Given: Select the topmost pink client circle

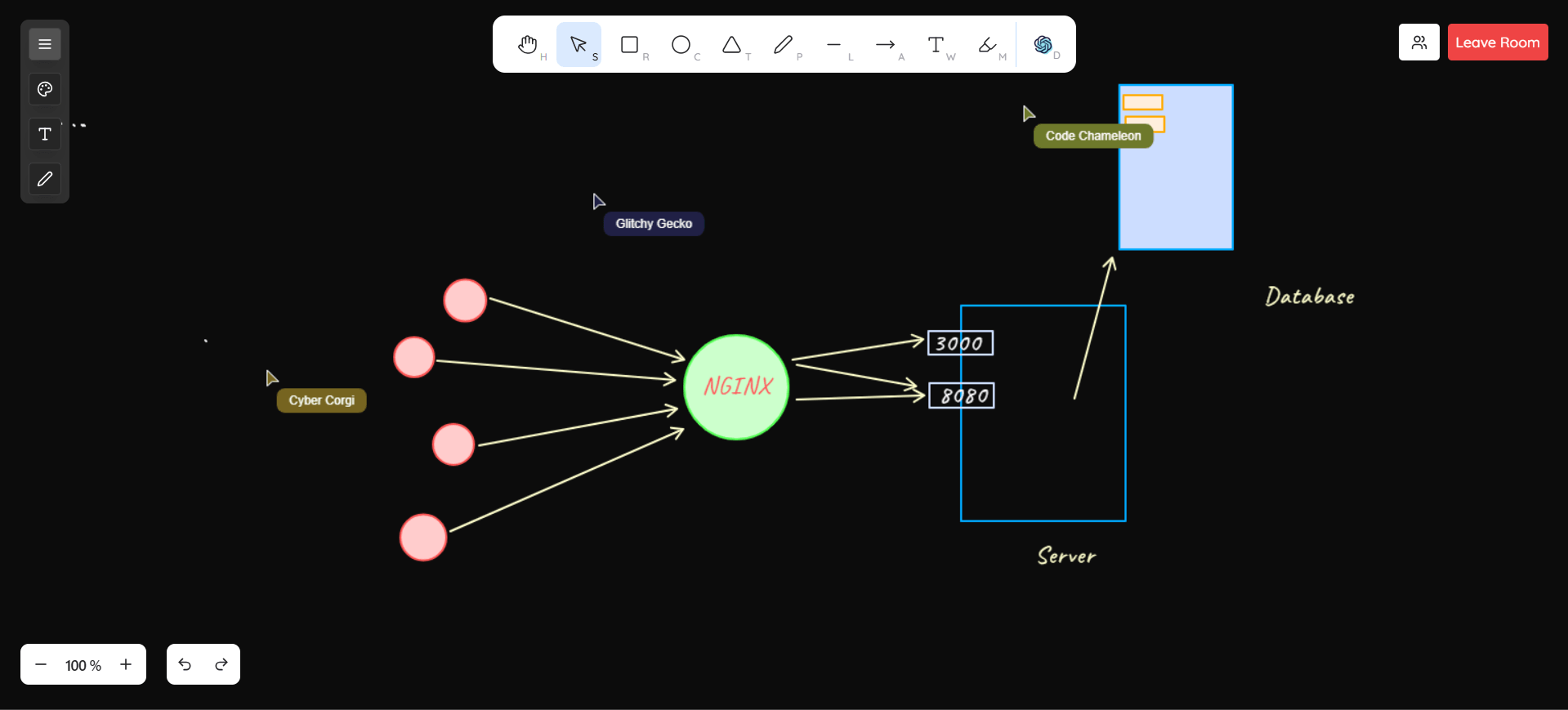Looking at the screenshot, I should coord(465,301).
